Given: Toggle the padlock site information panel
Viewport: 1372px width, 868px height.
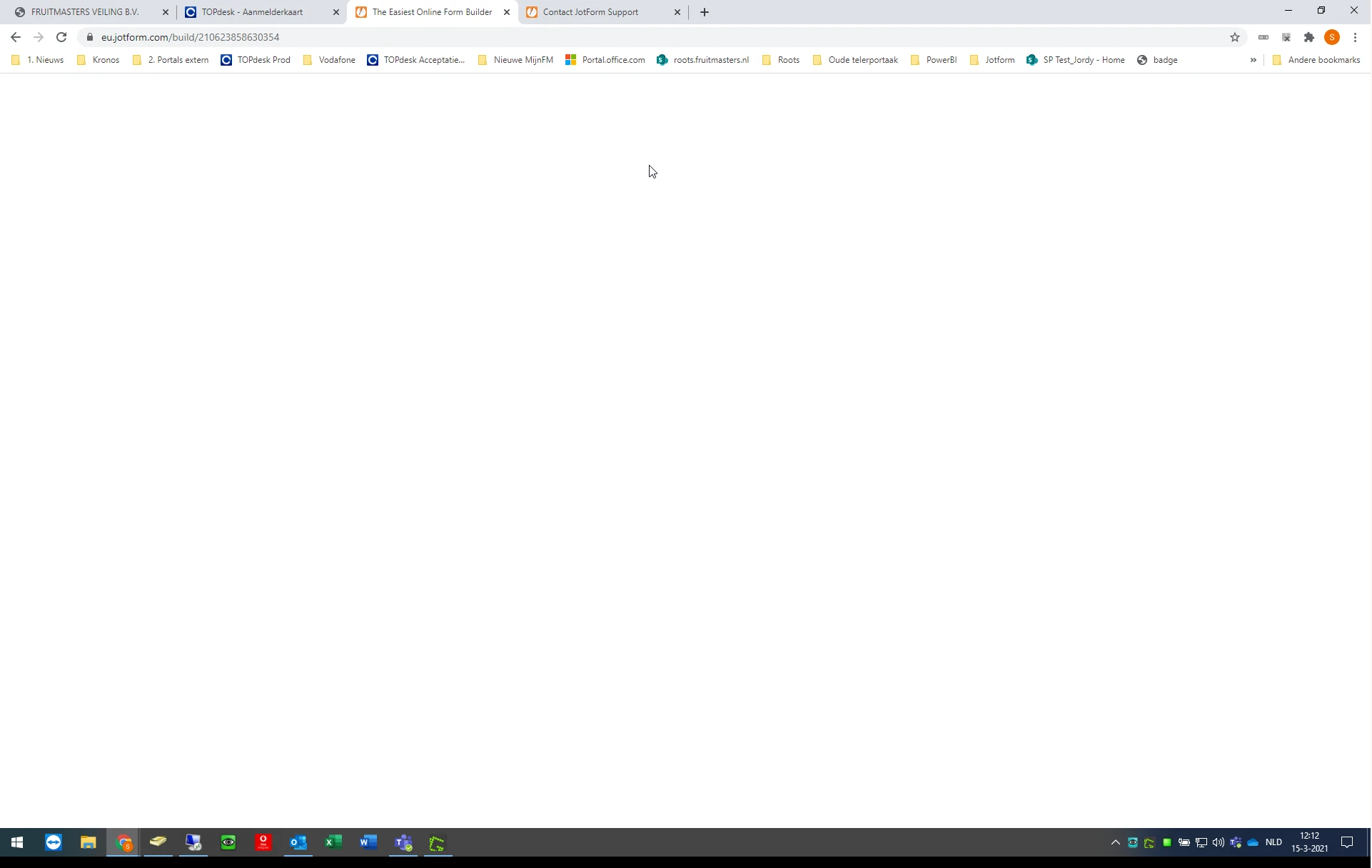Looking at the screenshot, I should (x=90, y=37).
